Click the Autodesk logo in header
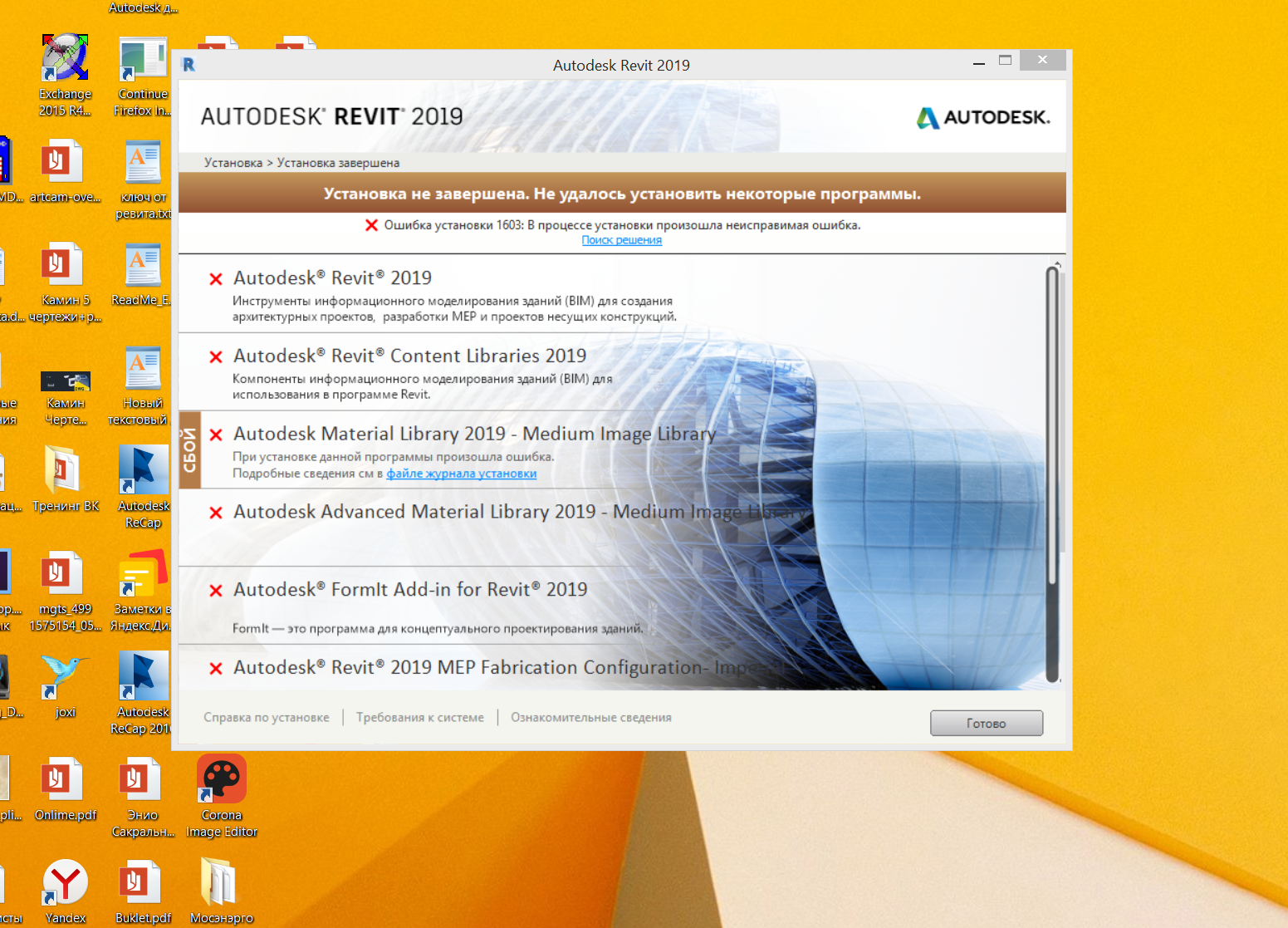 pyautogui.click(x=983, y=117)
